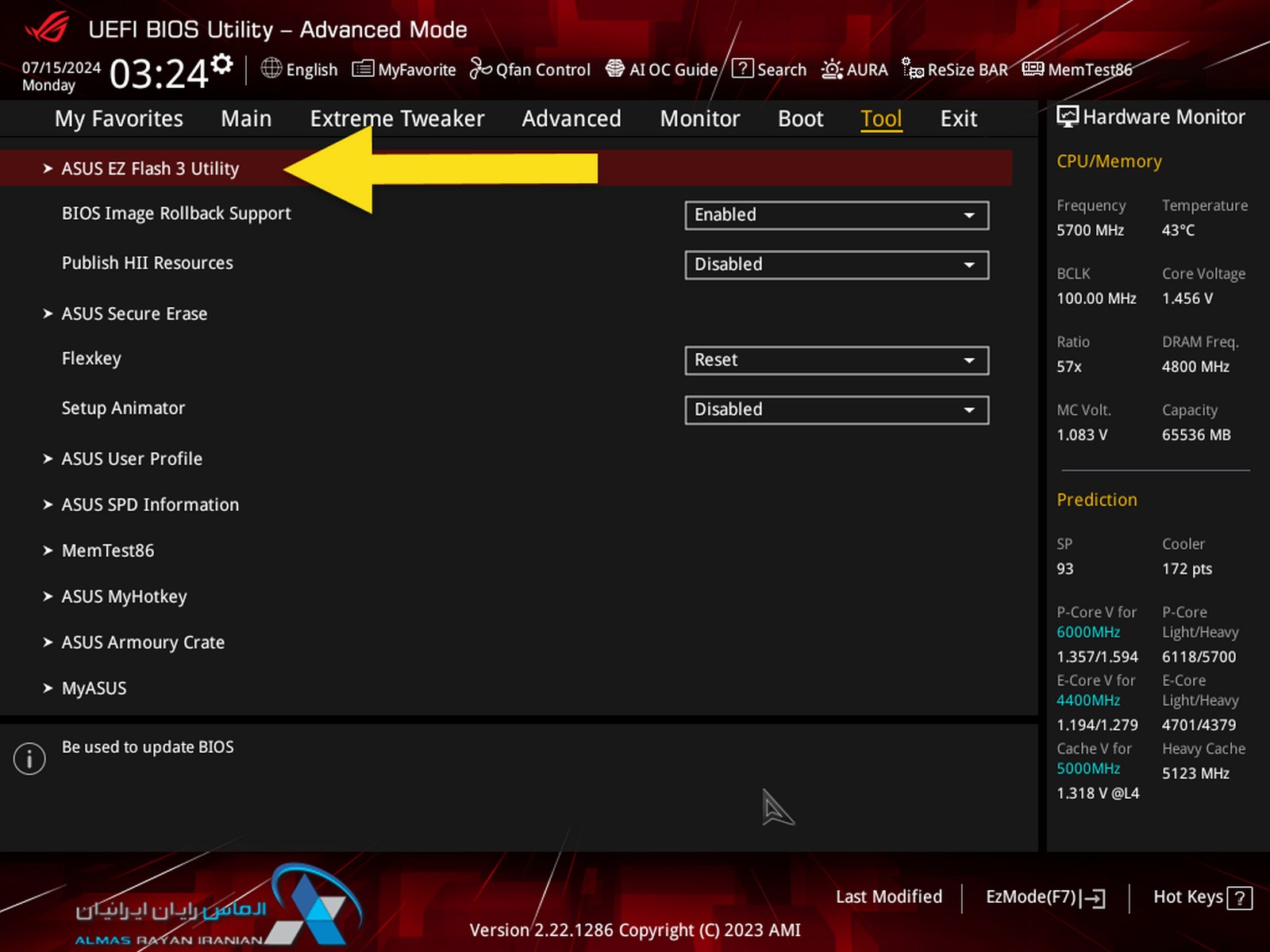
Task: Click Last Modified button
Action: coord(888,896)
